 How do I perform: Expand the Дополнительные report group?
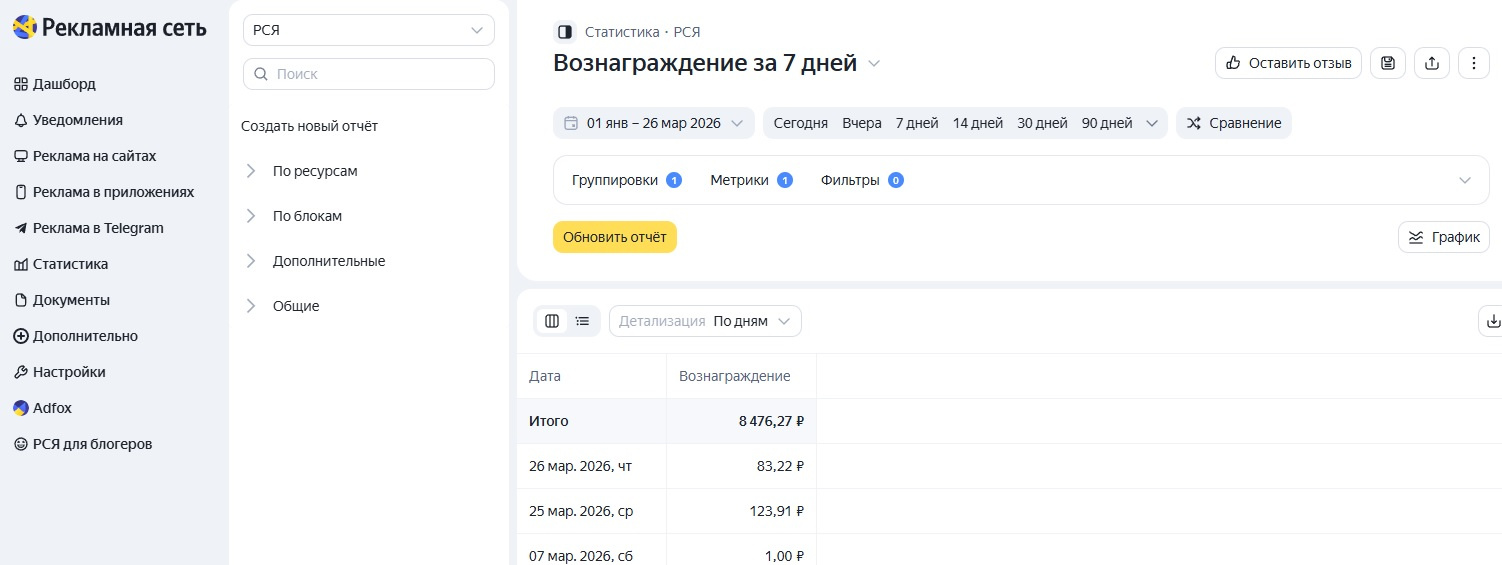coord(328,261)
